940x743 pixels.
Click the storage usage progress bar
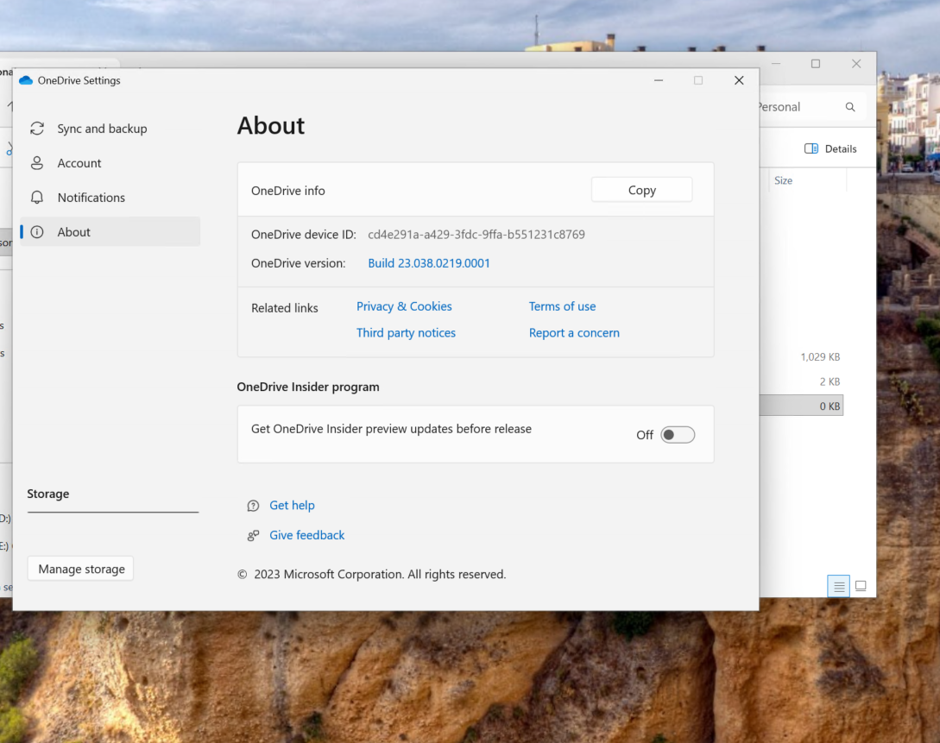[x=113, y=512]
